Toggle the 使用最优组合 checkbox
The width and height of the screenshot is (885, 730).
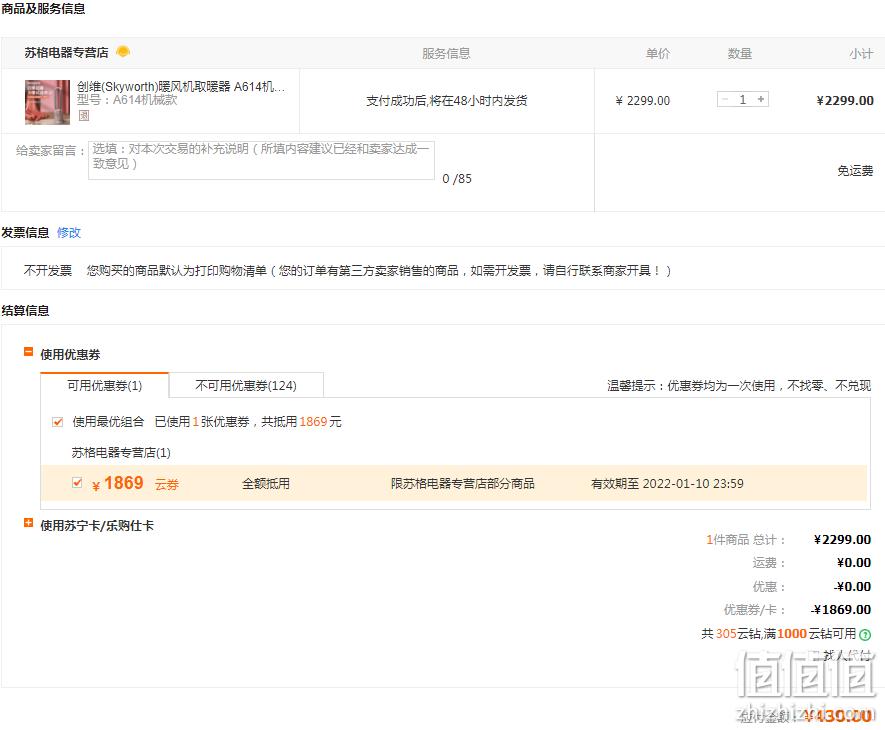[x=57, y=422]
